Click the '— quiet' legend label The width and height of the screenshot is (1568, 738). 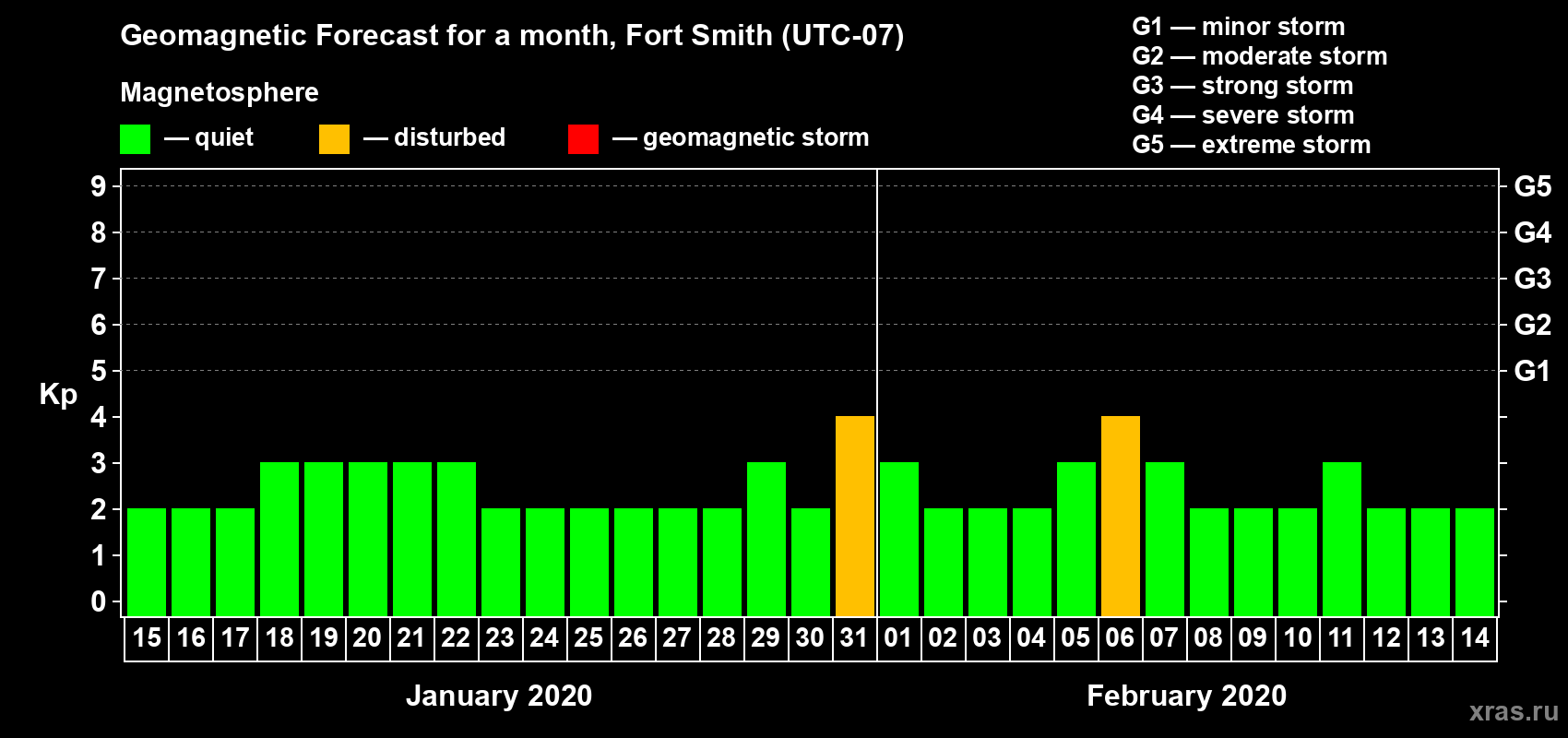tap(208, 138)
